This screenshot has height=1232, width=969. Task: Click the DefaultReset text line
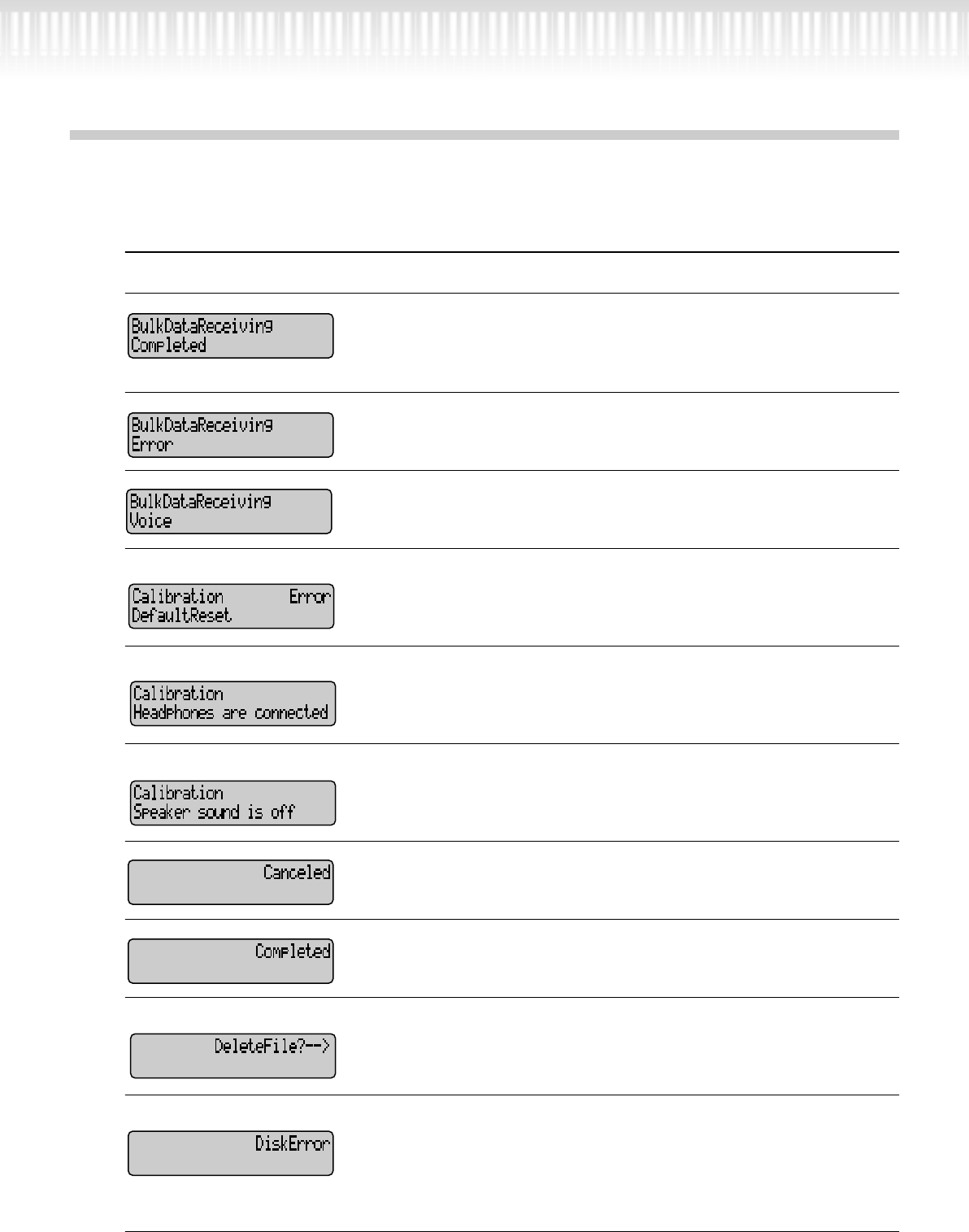click(x=181, y=616)
